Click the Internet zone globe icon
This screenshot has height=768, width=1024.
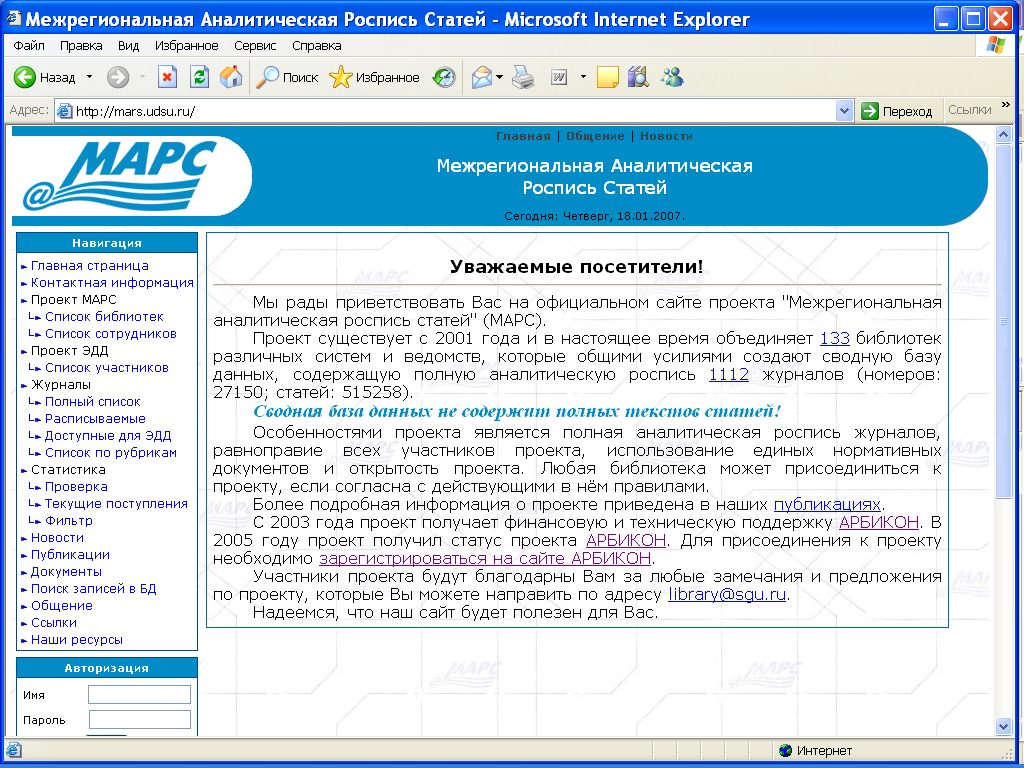coord(786,750)
